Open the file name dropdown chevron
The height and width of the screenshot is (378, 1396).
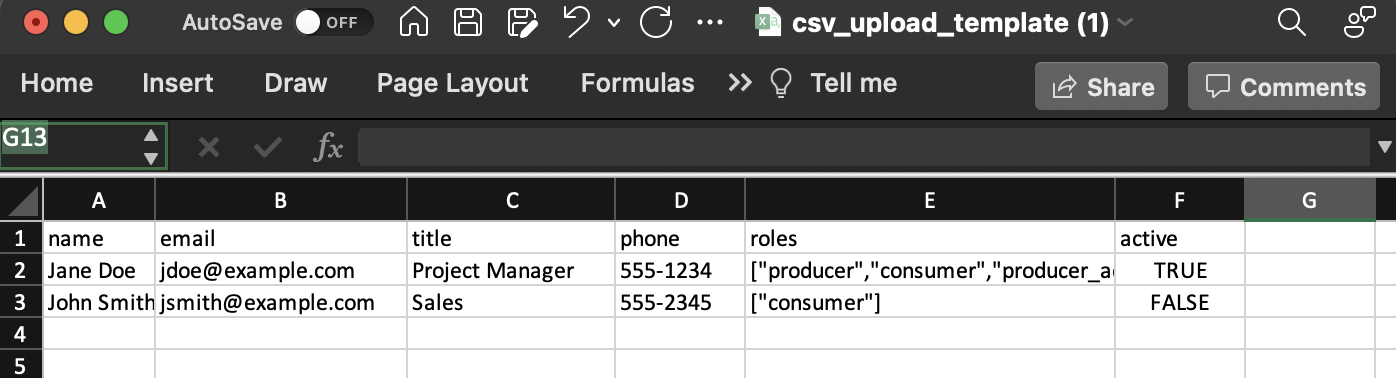click(x=1125, y=22)
